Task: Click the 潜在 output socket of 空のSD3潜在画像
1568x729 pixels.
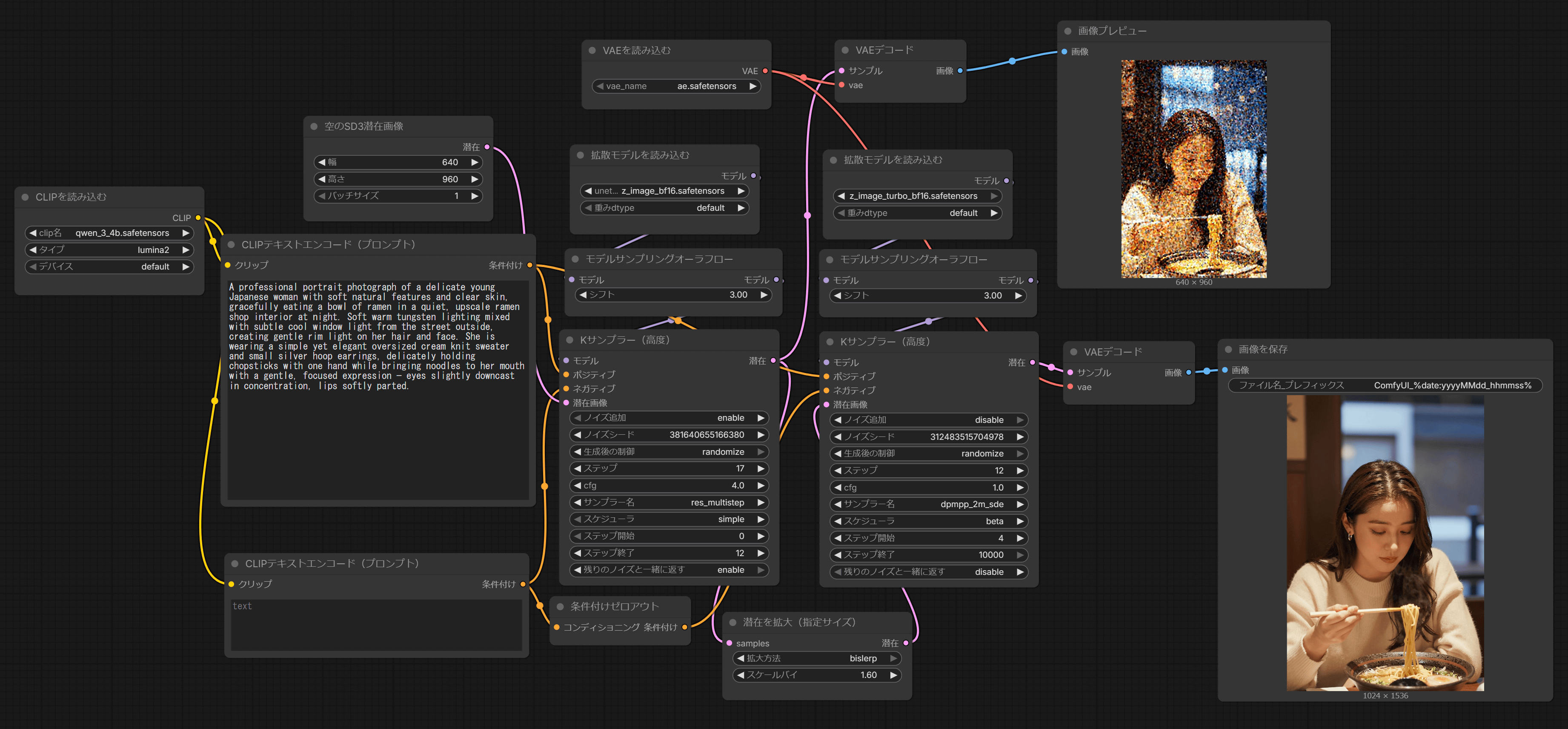Action: [x=487, y=147]
